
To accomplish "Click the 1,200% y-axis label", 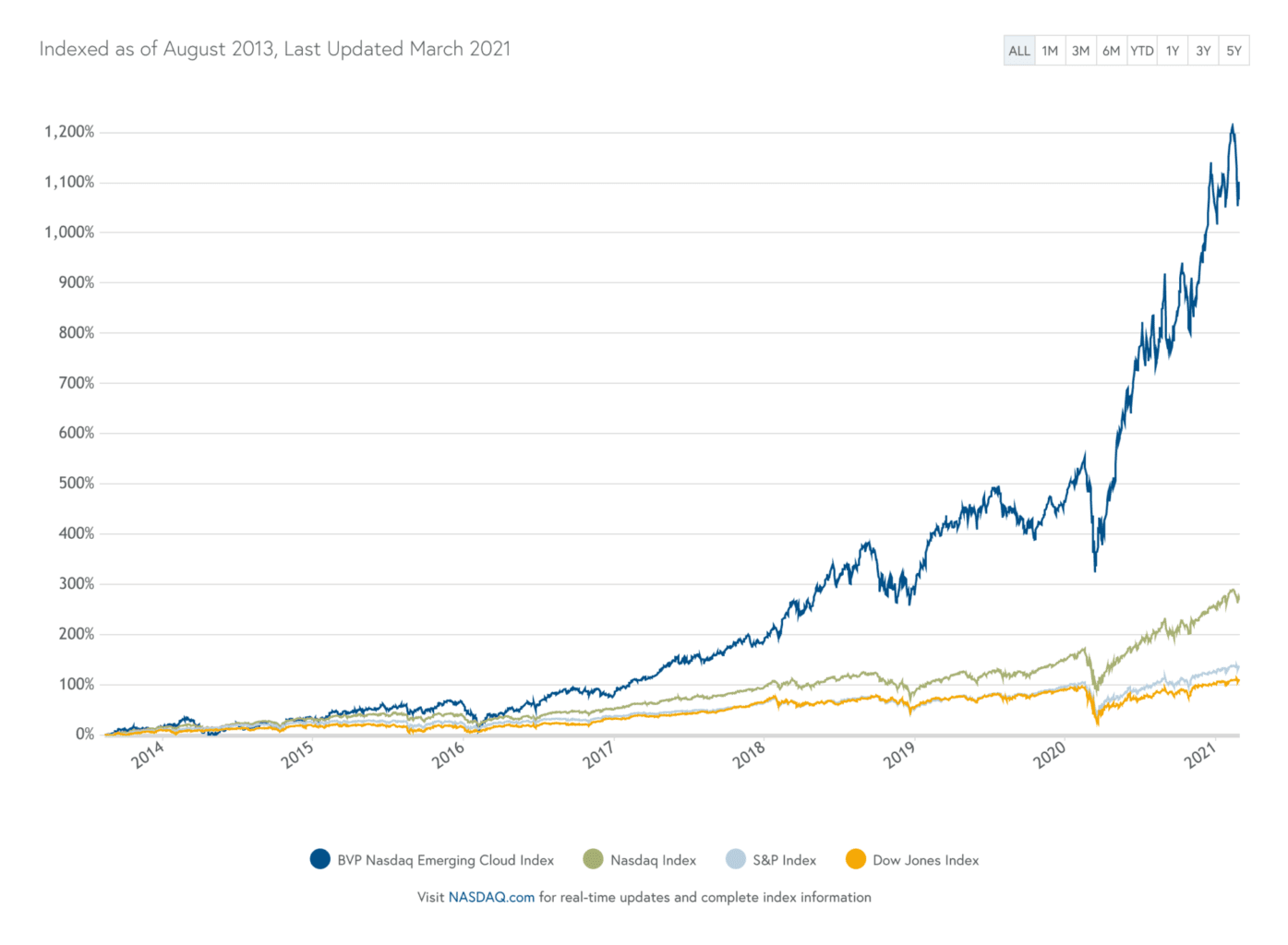I will coord(69,132).
